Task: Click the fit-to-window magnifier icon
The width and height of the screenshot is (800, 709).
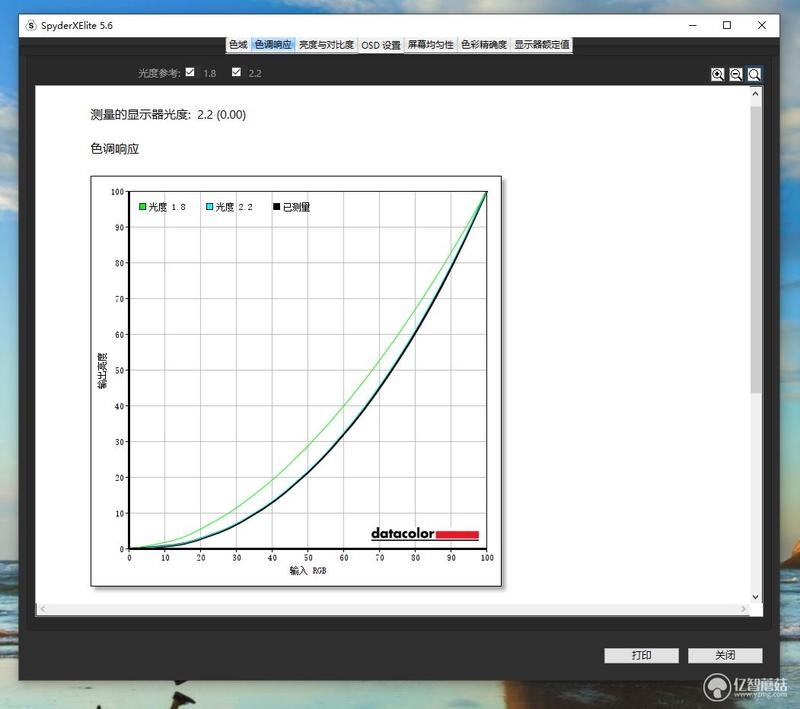Action: click(x=754, y=74)
